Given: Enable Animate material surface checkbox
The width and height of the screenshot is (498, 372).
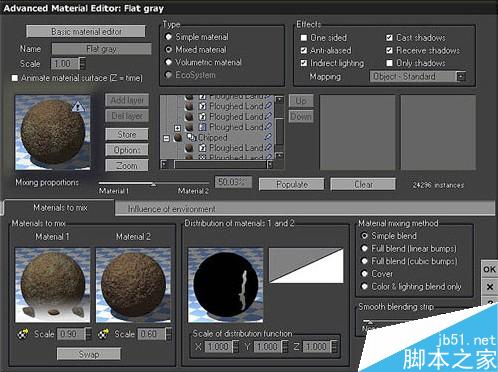Looking at the screenshot, I should (x=15, y=78).
